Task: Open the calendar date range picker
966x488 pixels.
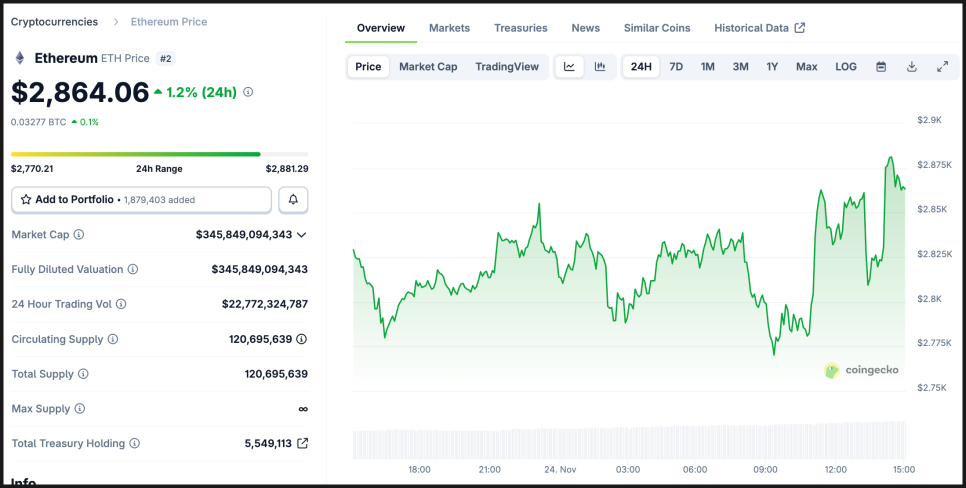Action: pyautogui.click(x=881, y=67)
